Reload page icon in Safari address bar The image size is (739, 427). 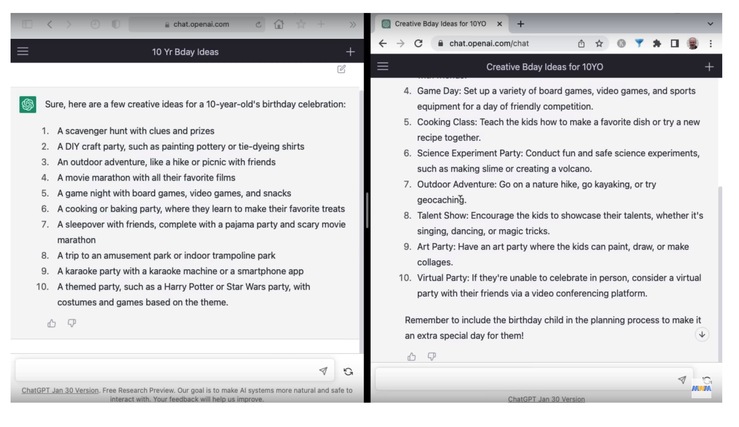tap(258, 25)
